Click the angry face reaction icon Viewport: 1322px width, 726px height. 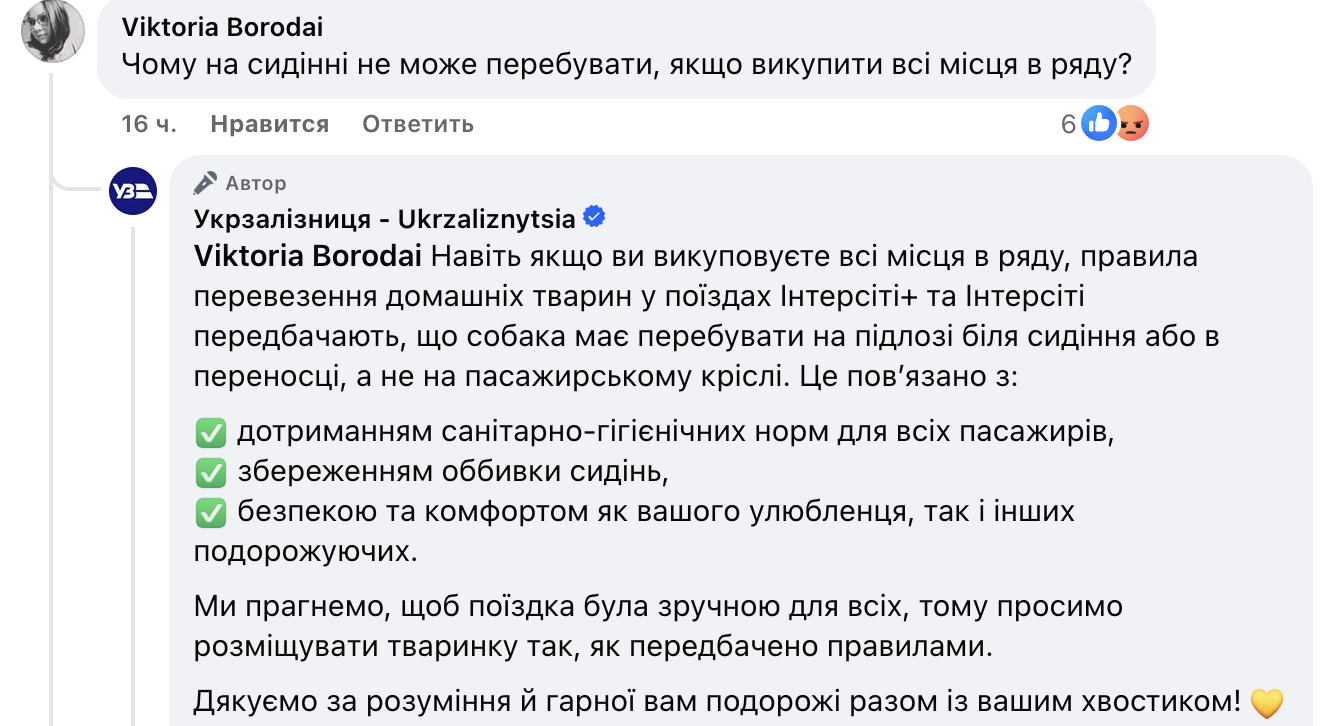(1131, 123)
